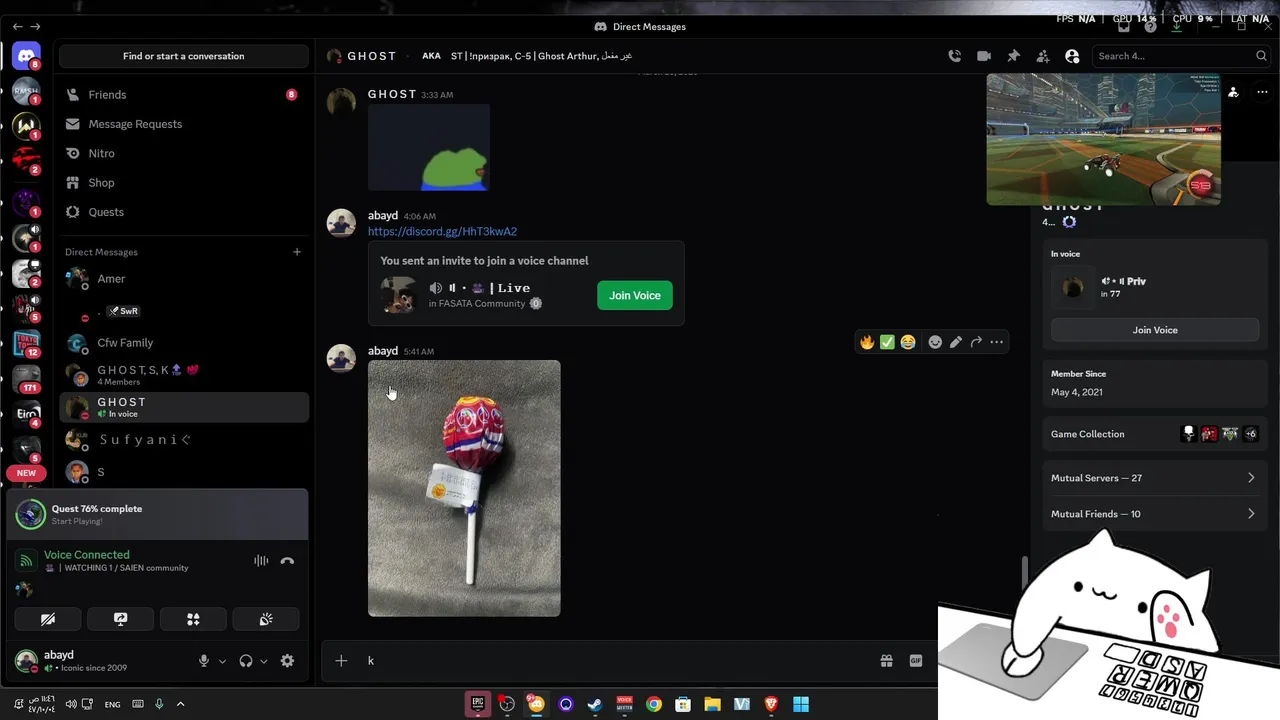This screenshot has height=720, width=1280.
Task: Forward the message with arrow icon
Action: (x=976, y=342)
